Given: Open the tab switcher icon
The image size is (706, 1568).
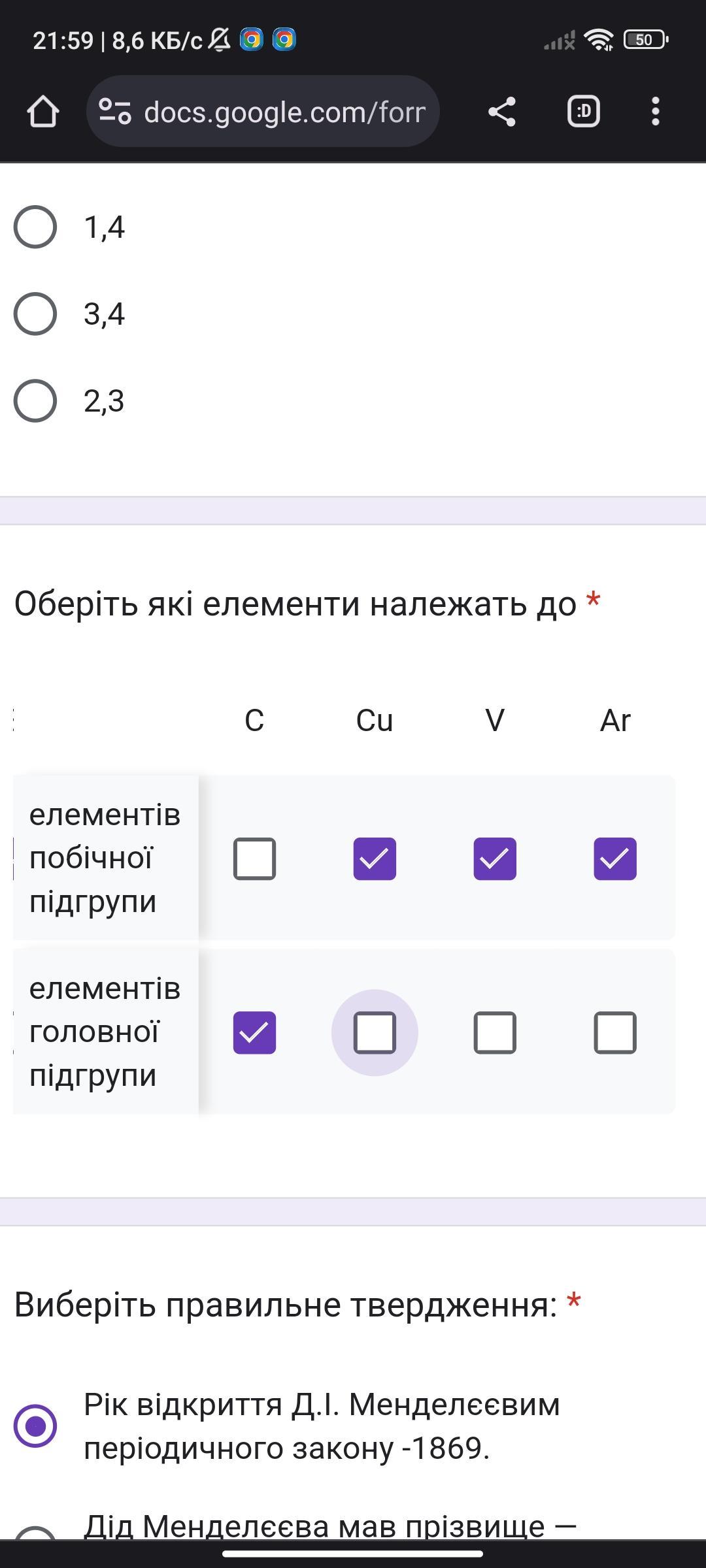Looking at the screenshot, I should click(x=583, y=111).
